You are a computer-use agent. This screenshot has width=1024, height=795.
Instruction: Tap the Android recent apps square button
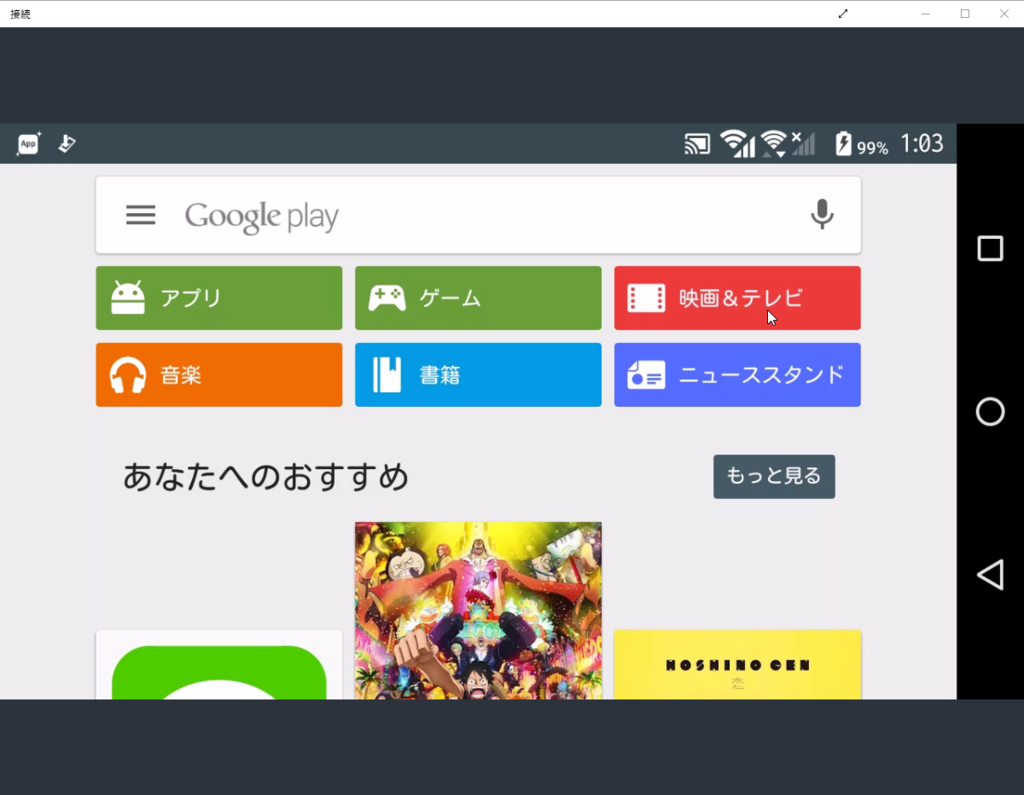coord(990,248)
